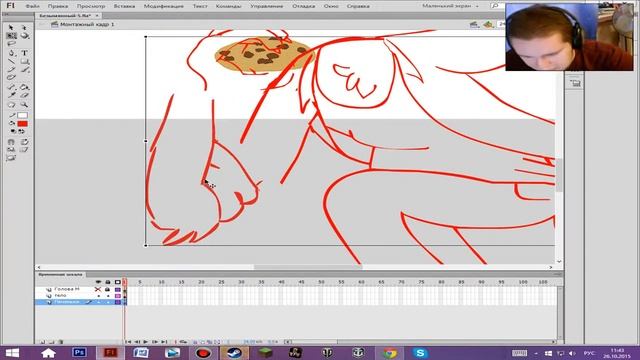Select the Free Transform tool
This screenshot has height=360, width=640.
click(x=11, y=36)
